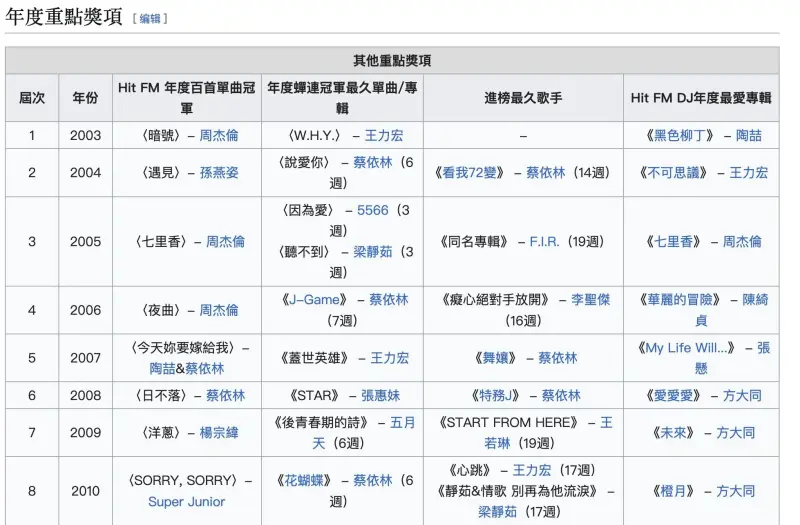Open F.I.R. link in 2005 row

[544, 241]
